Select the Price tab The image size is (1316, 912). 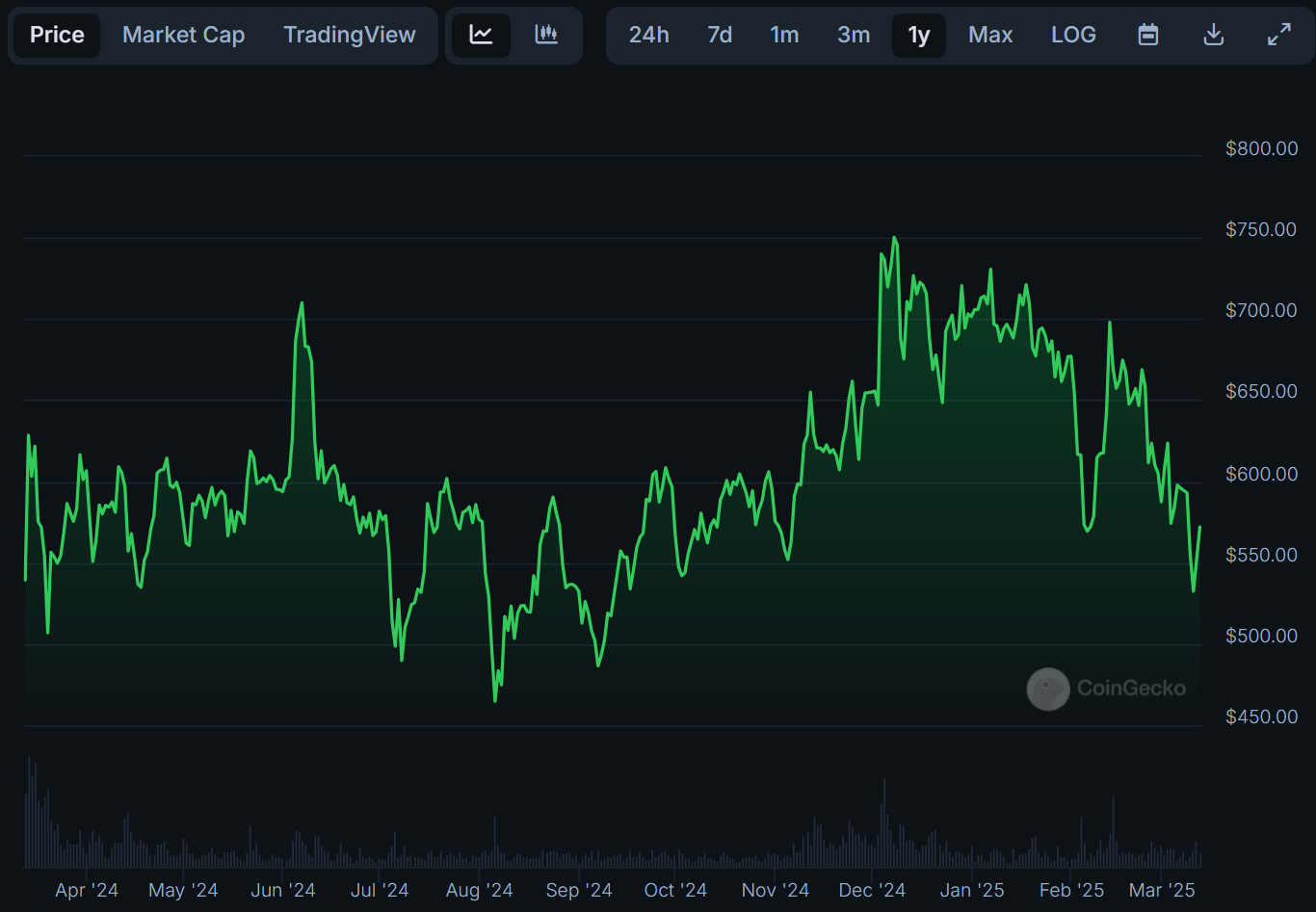click(x=57, y=35)
